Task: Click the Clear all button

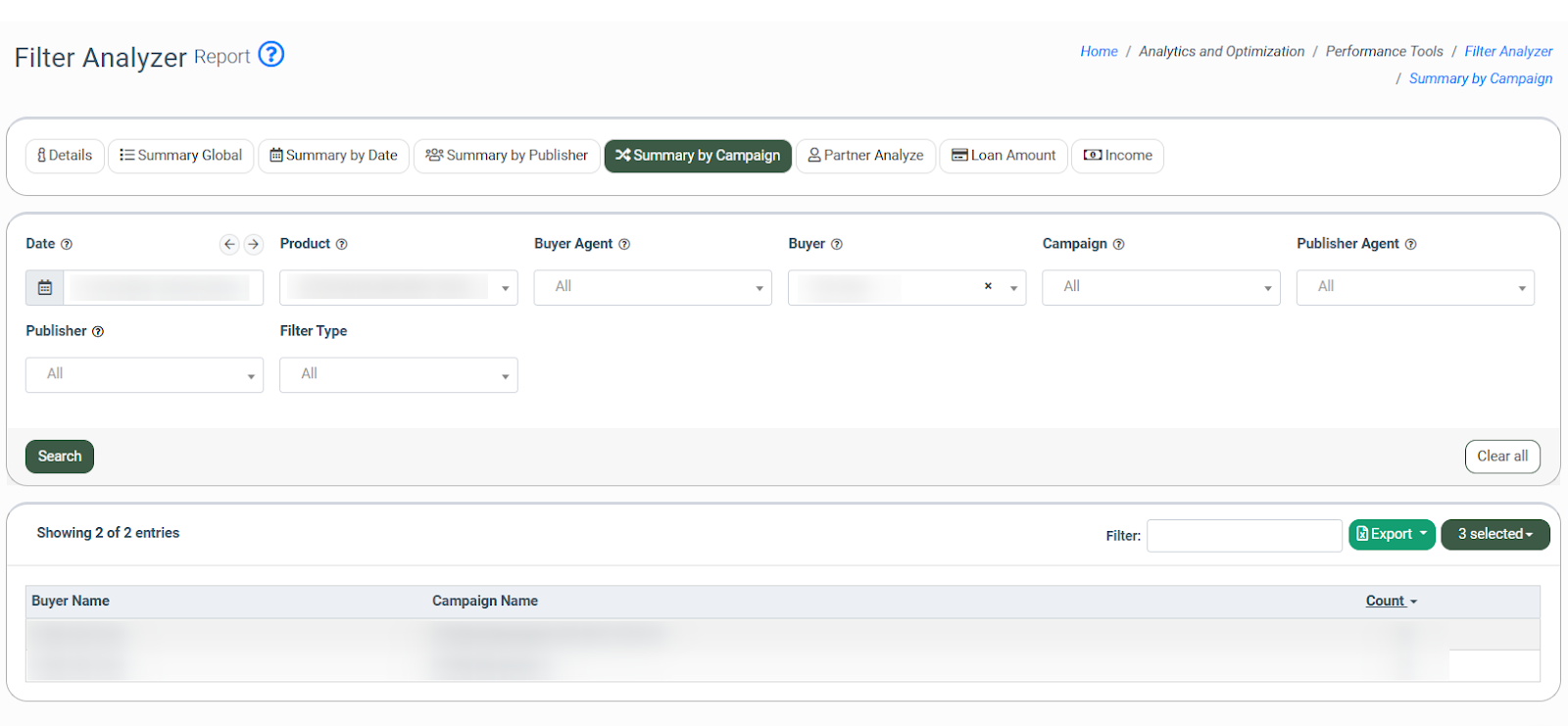Action: pos(1502,457)
